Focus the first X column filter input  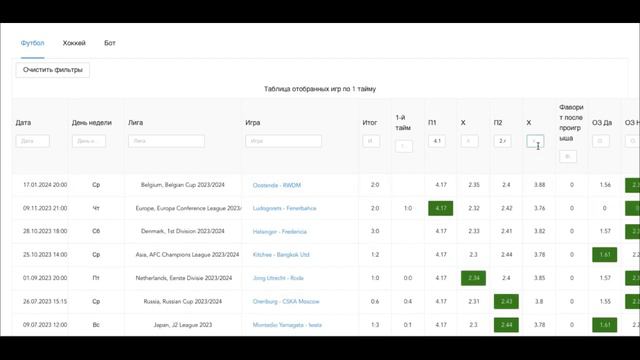point(469,141)
